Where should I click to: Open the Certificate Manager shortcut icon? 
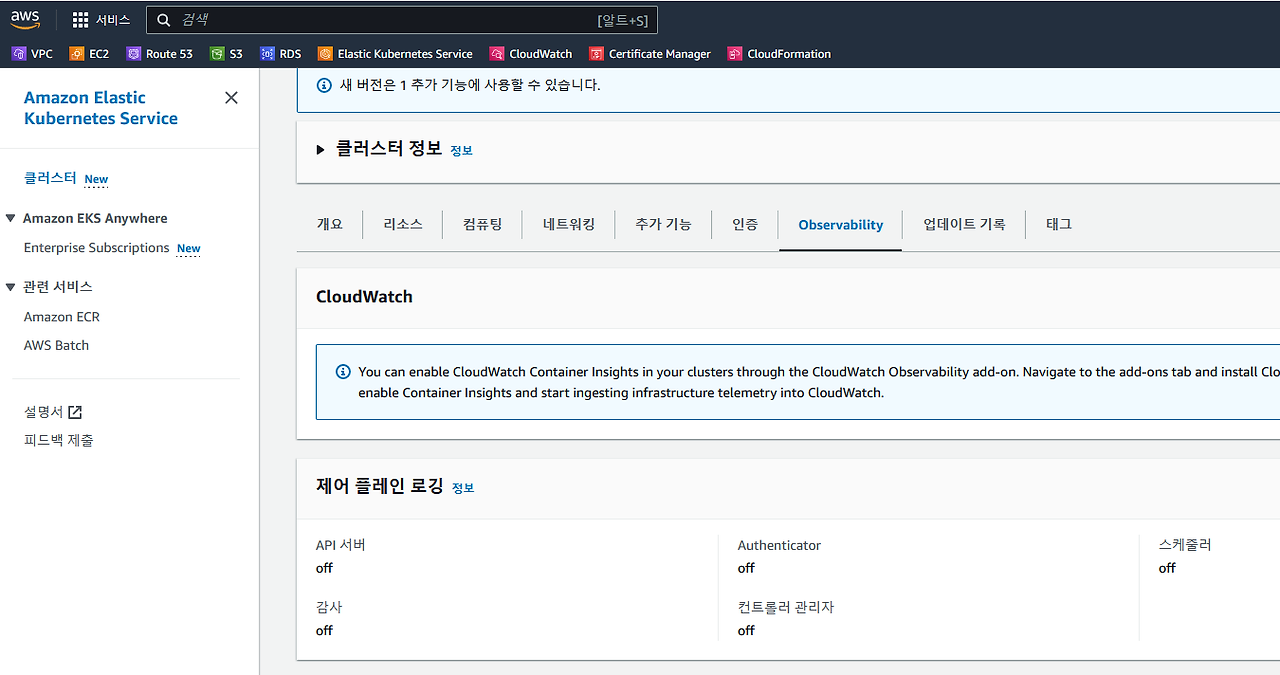point(596,54)
